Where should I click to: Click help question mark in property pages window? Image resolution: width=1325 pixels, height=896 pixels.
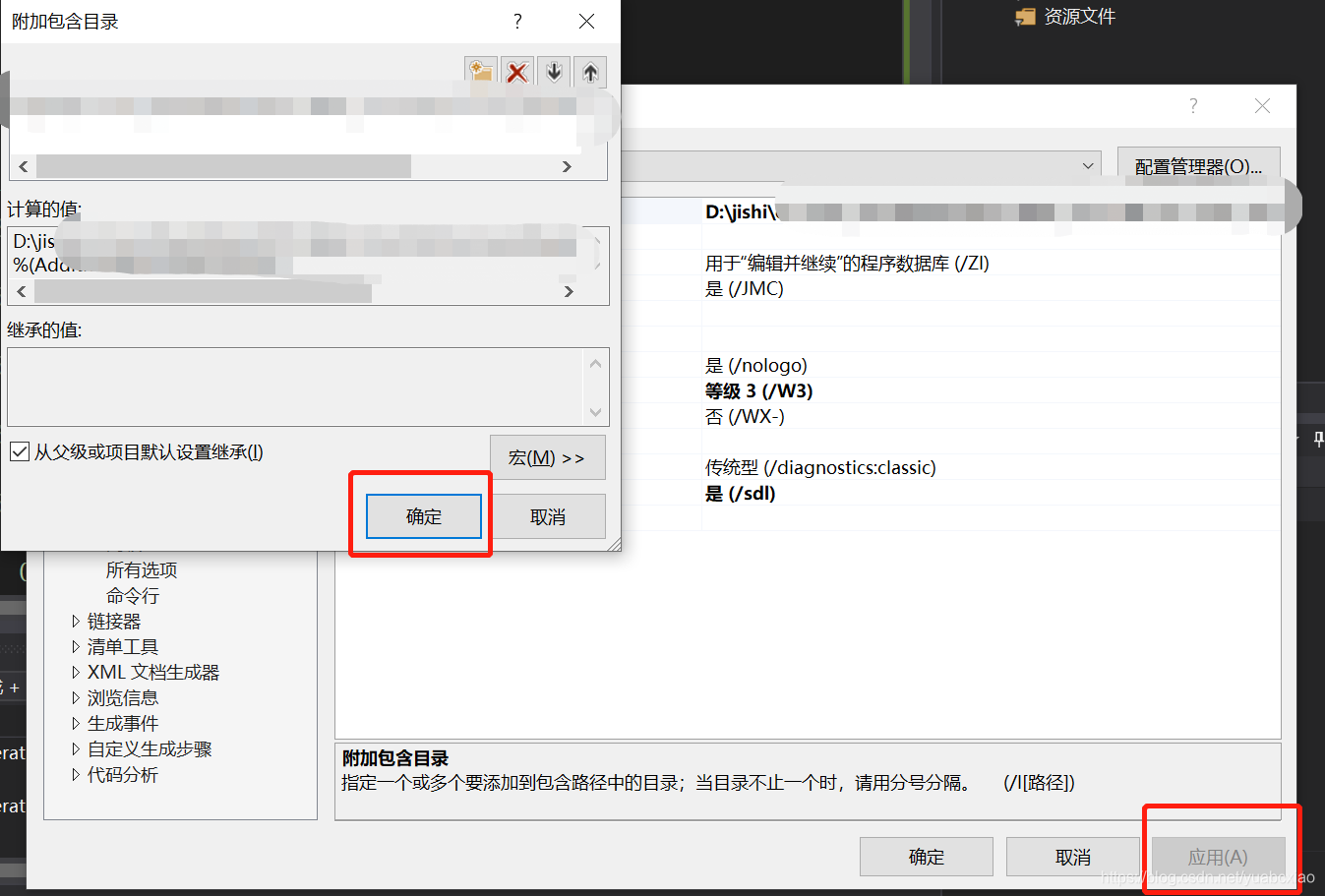[1193, 106]
